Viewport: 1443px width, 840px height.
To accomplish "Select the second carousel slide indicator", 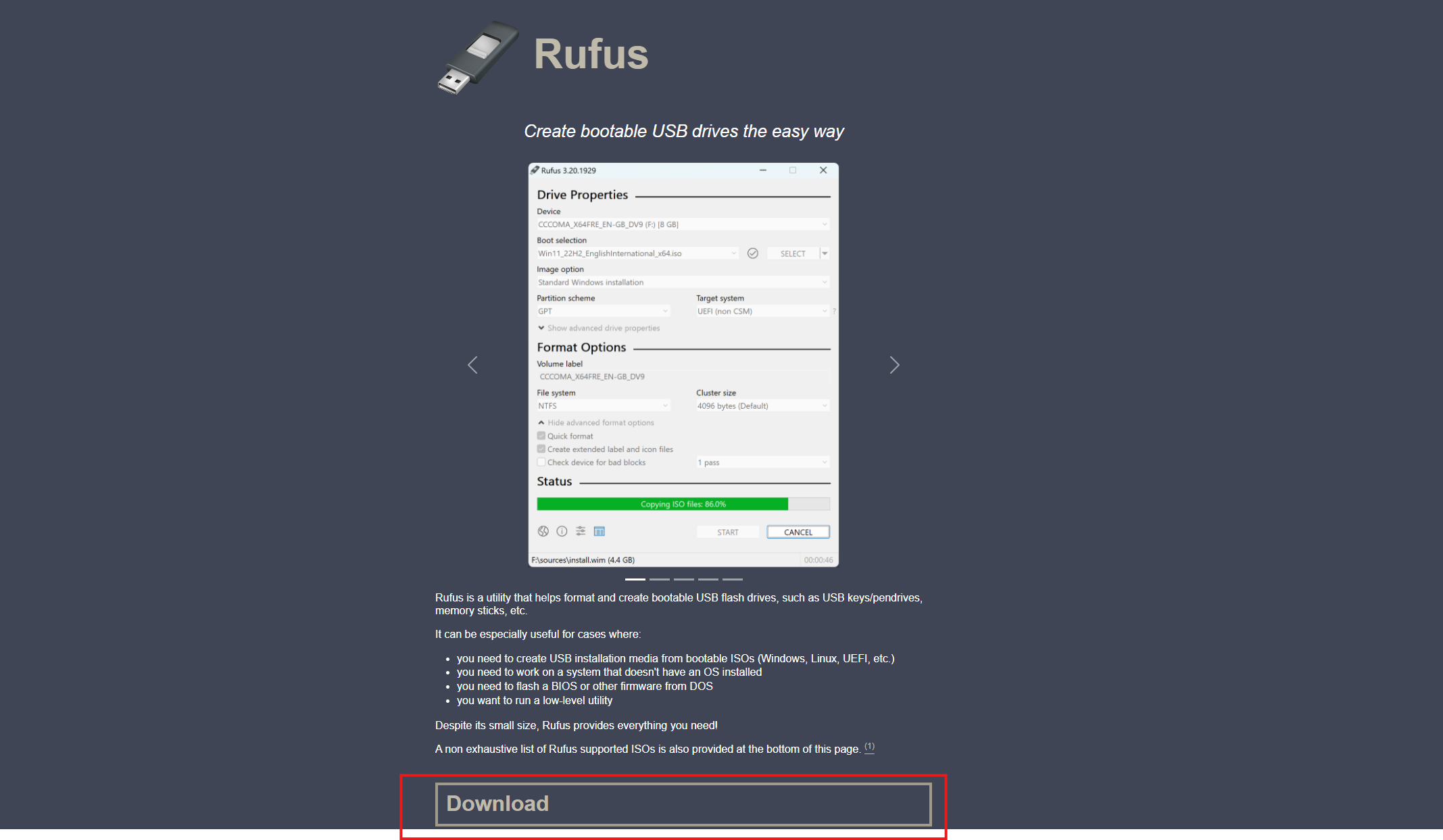I will (660, 579).
